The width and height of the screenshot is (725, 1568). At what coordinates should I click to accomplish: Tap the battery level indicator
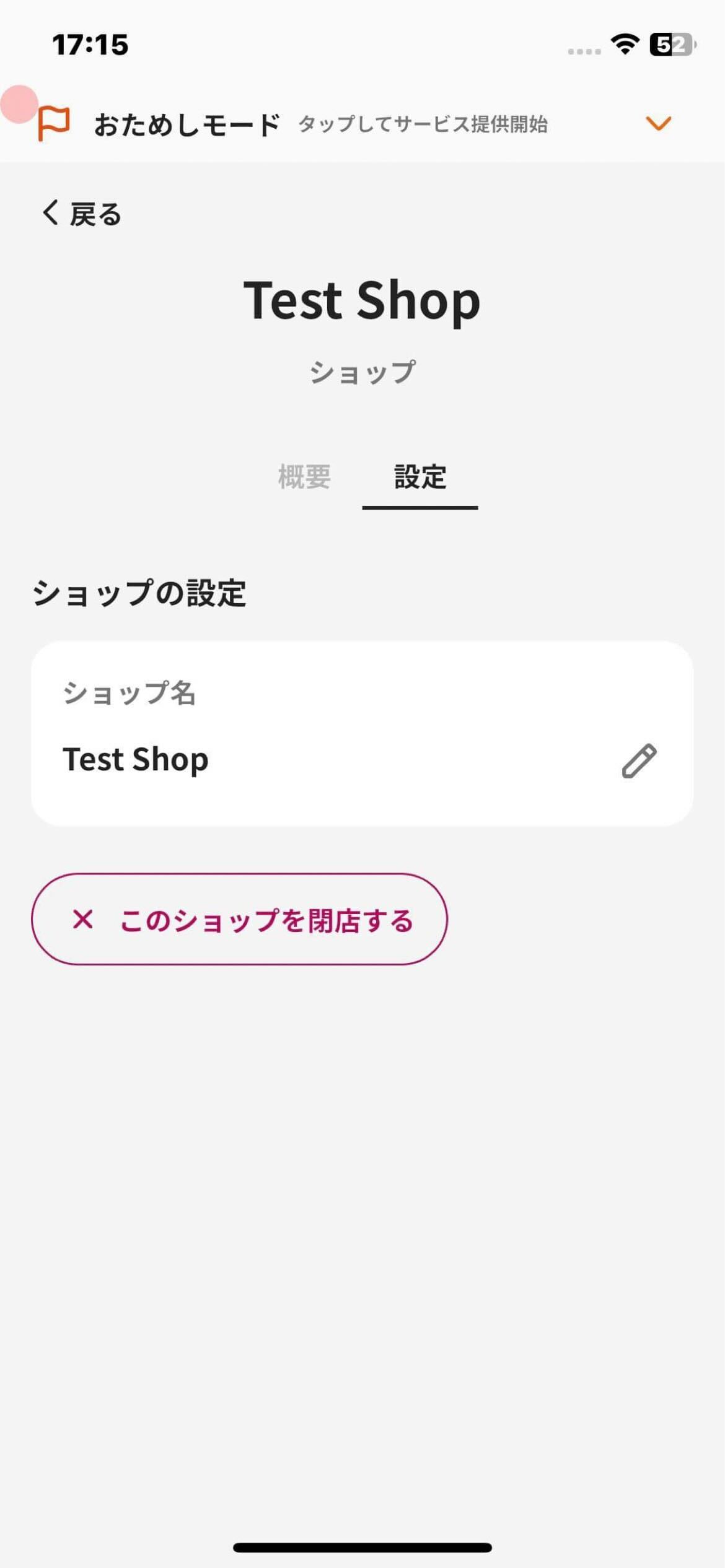coord(672,45)
